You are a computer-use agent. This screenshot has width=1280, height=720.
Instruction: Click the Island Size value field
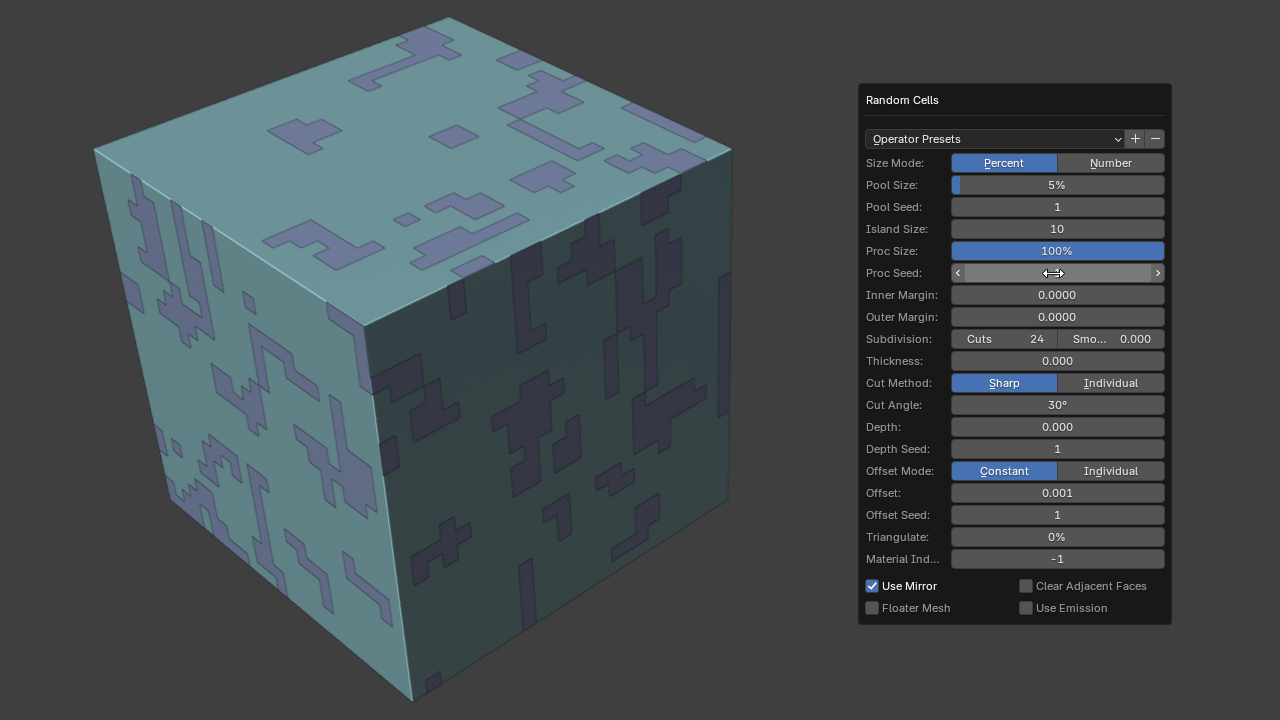[x=1057, y=229]
